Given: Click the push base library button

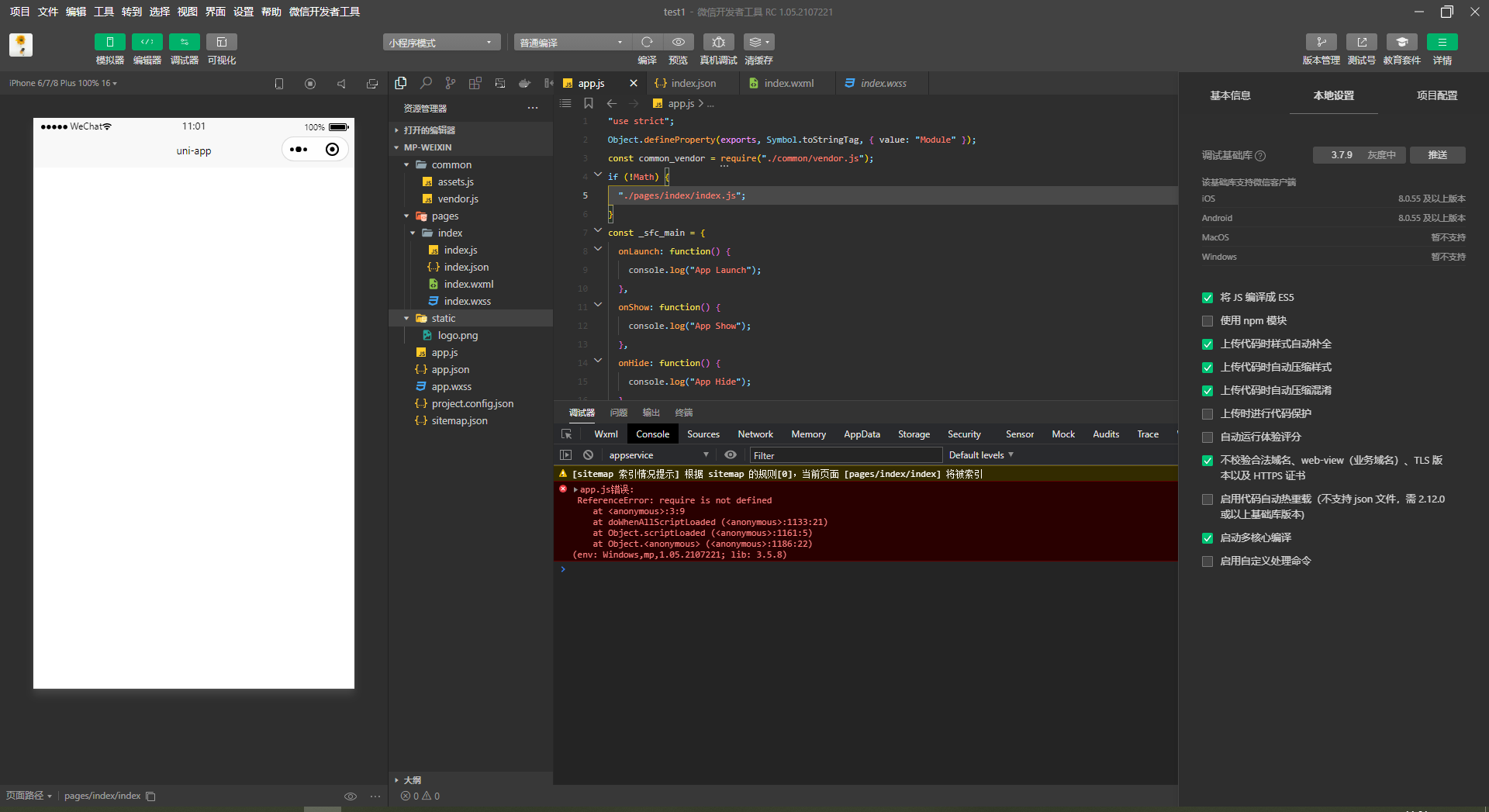Looking at the screenshot, I should [1438, 155].
